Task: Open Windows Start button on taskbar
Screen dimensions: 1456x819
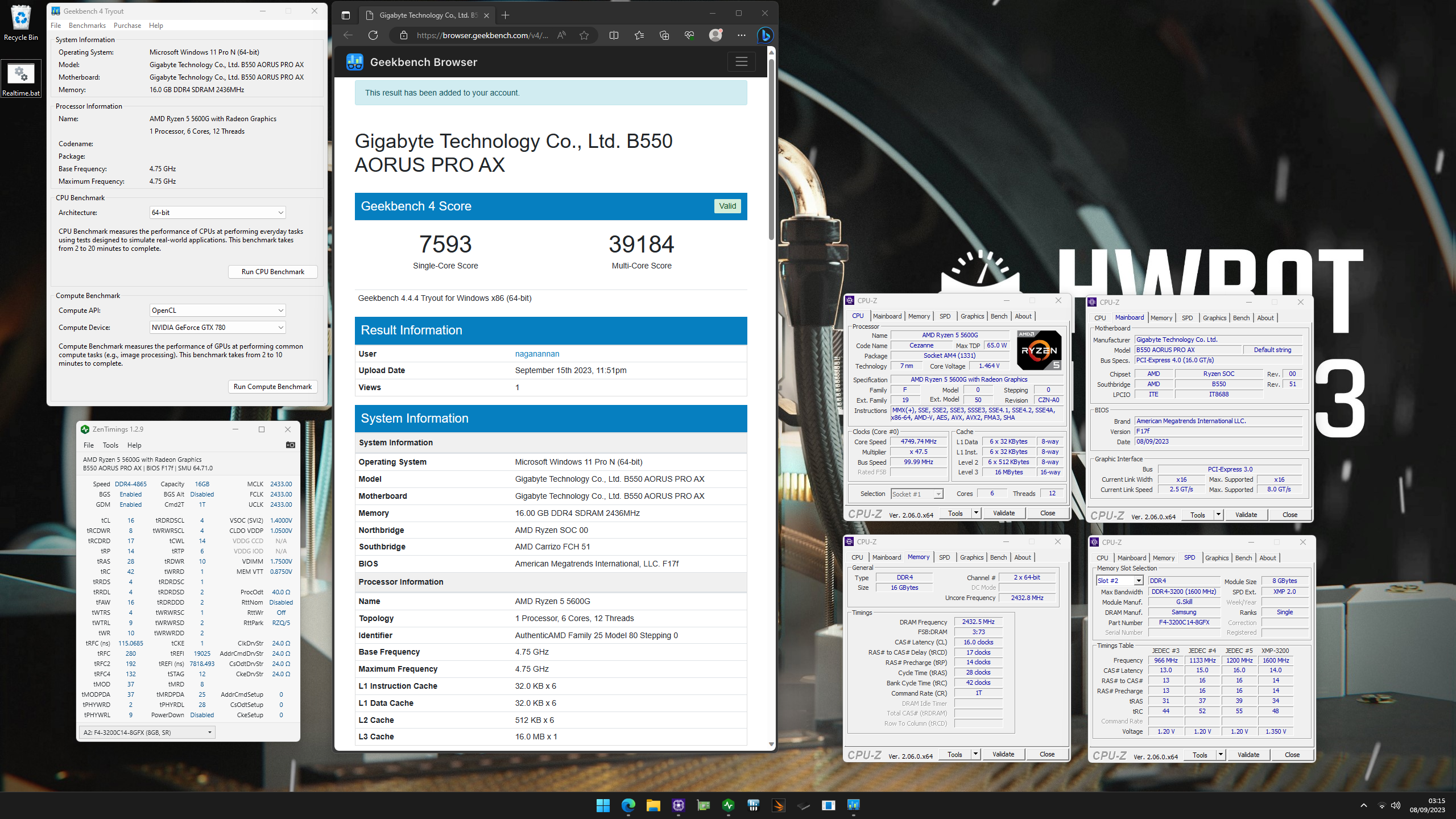Action: coord(603,805)
